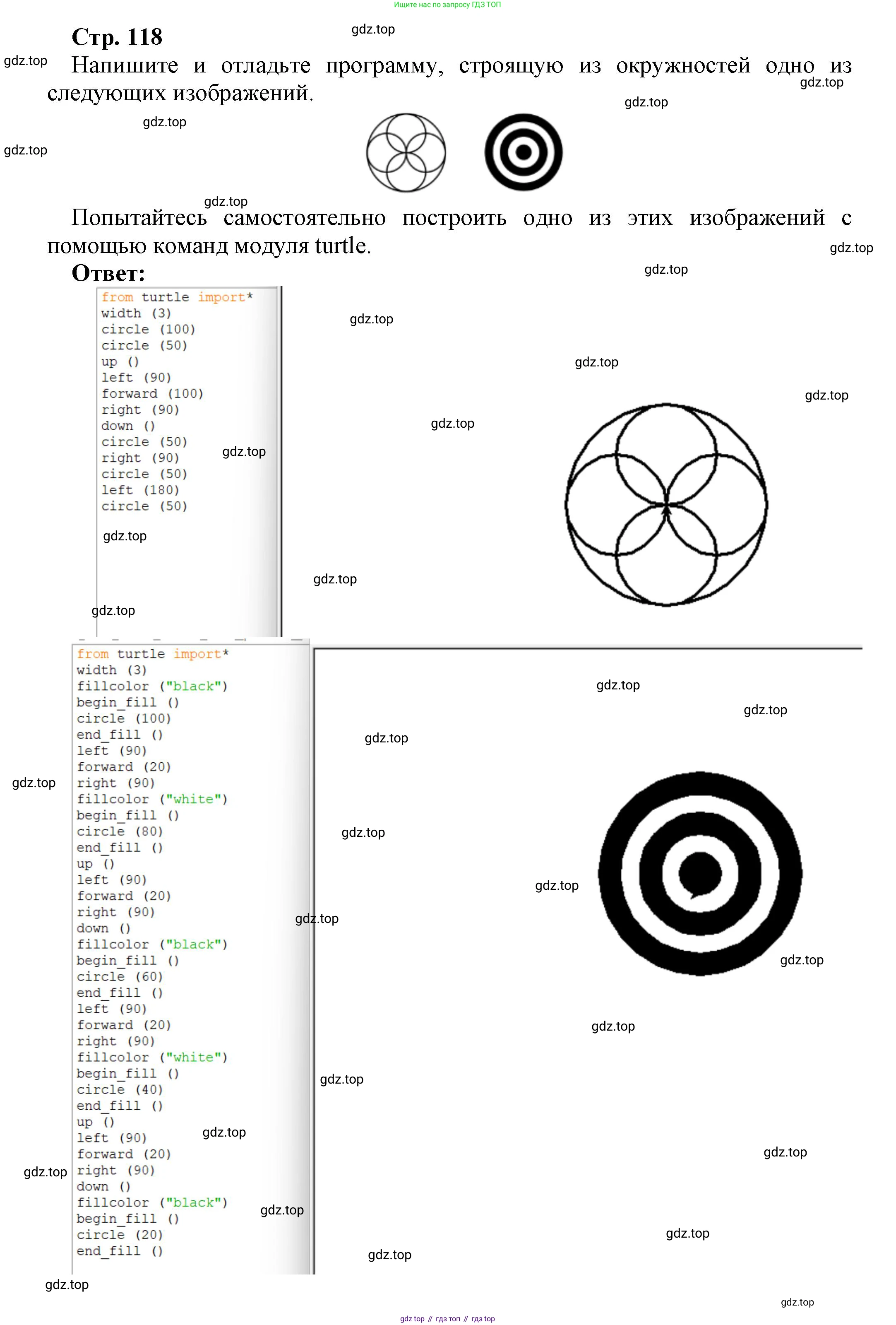
Task: Click the word "самостоятельно" in the paragraph
Action: (x=304, y=218)
